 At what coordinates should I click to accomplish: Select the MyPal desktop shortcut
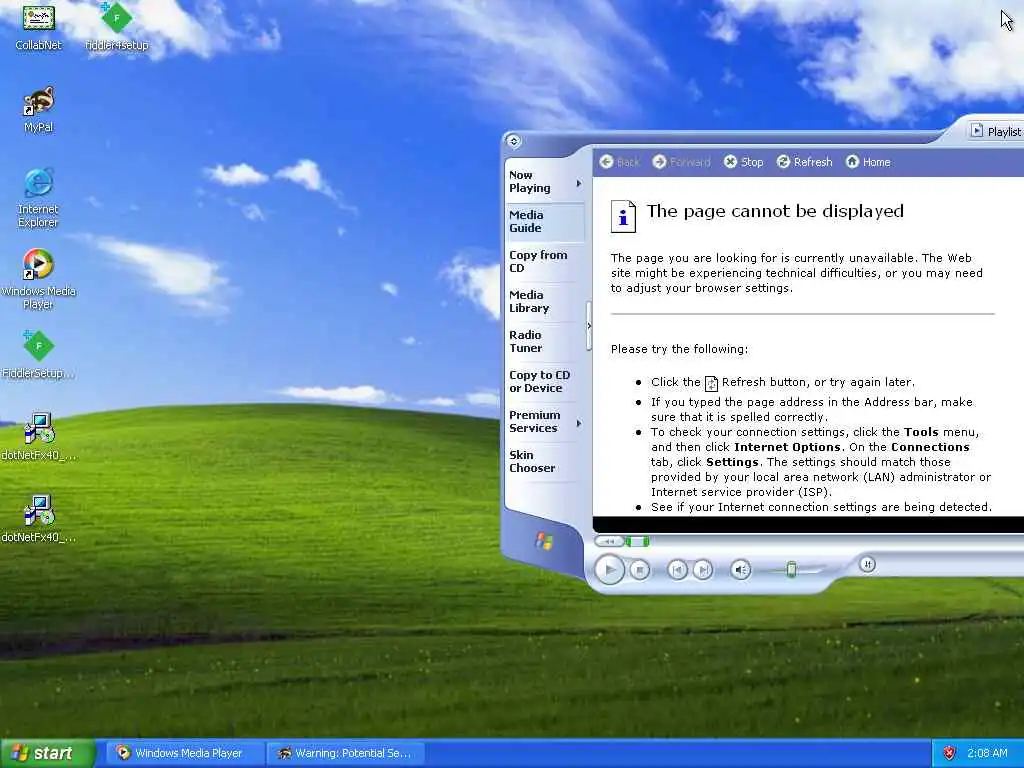tap(39, 109)
